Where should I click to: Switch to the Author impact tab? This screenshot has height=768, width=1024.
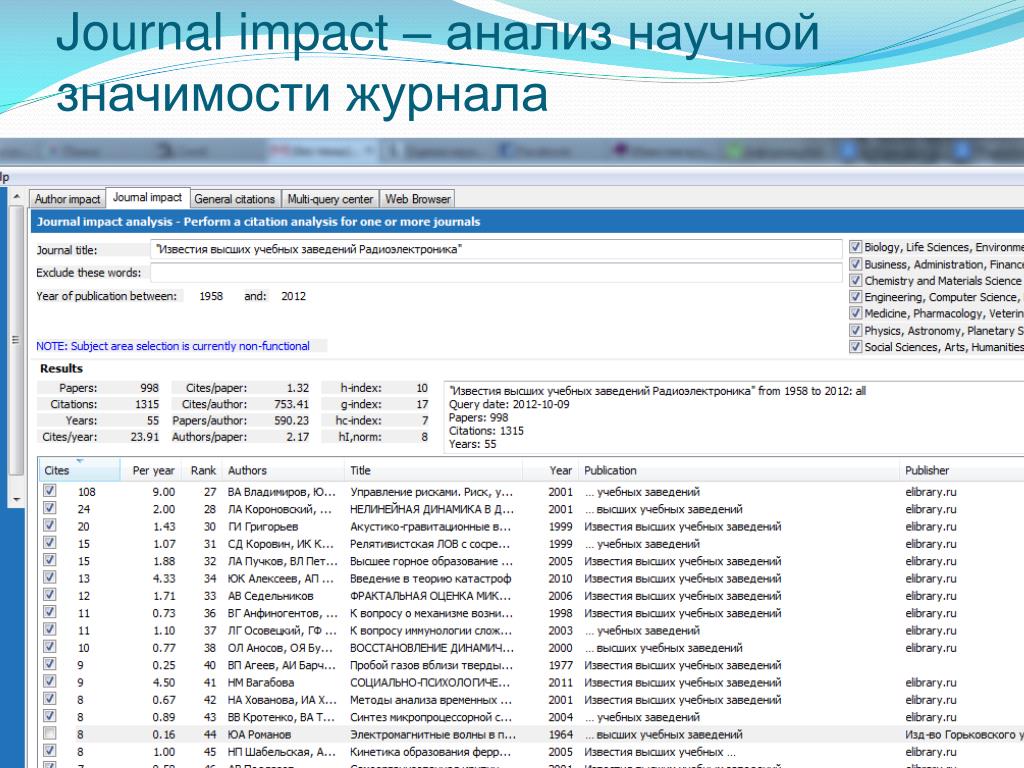click(x=67, y=199)
